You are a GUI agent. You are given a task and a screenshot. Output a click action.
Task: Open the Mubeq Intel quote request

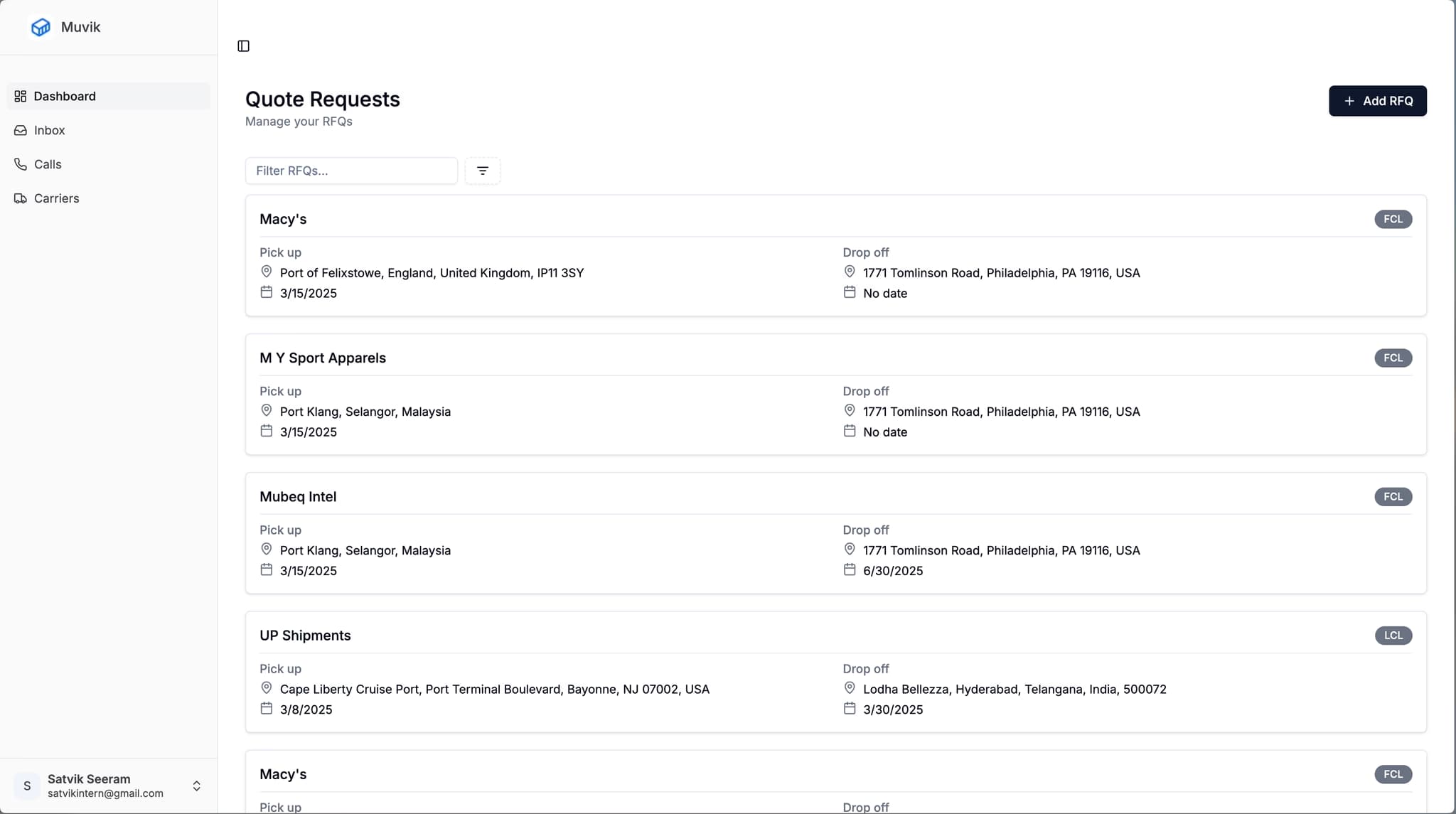click(298, 497)
